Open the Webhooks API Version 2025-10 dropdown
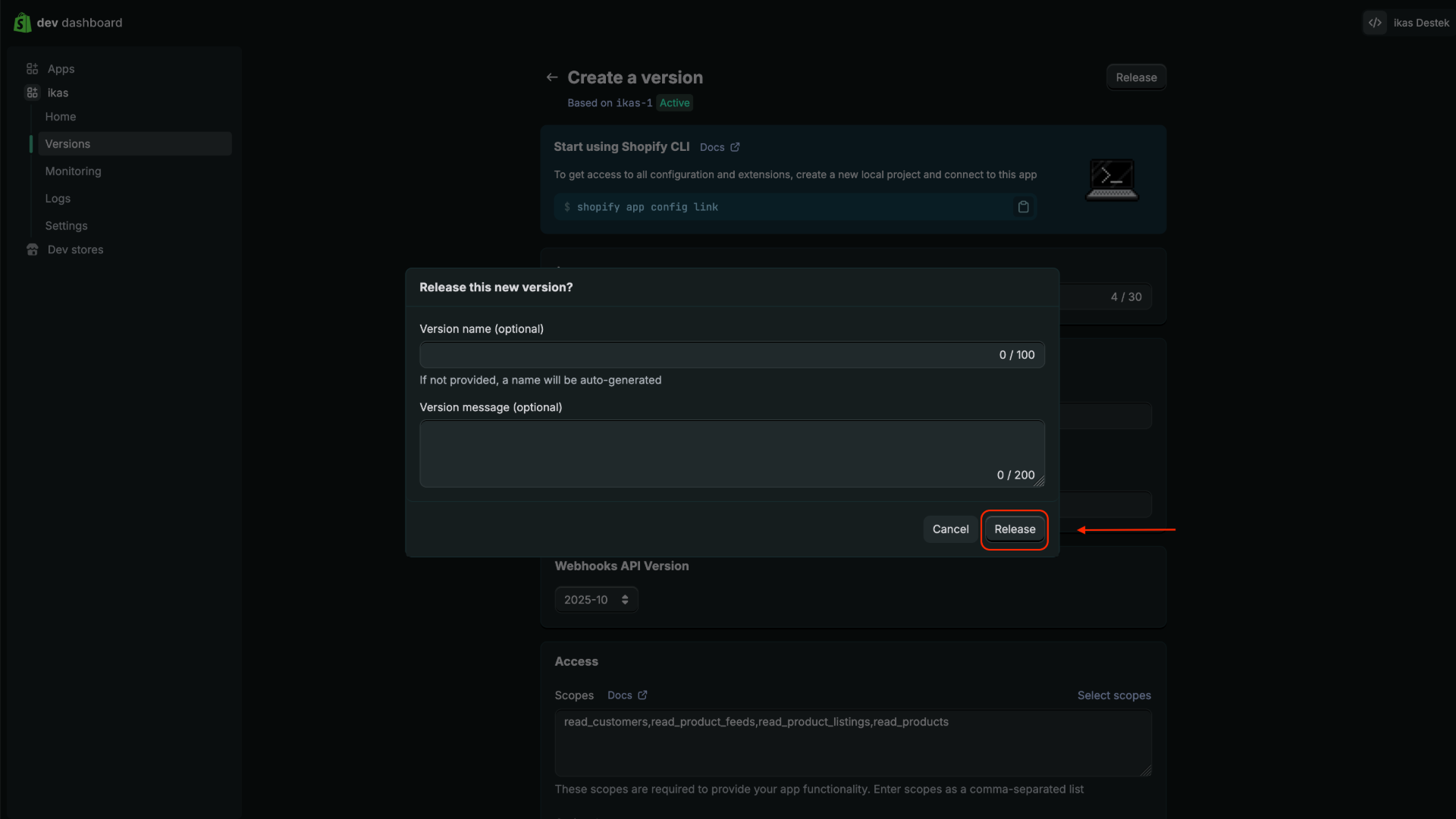The height and width of the screenshot is (819, 1456). [596, 600]
